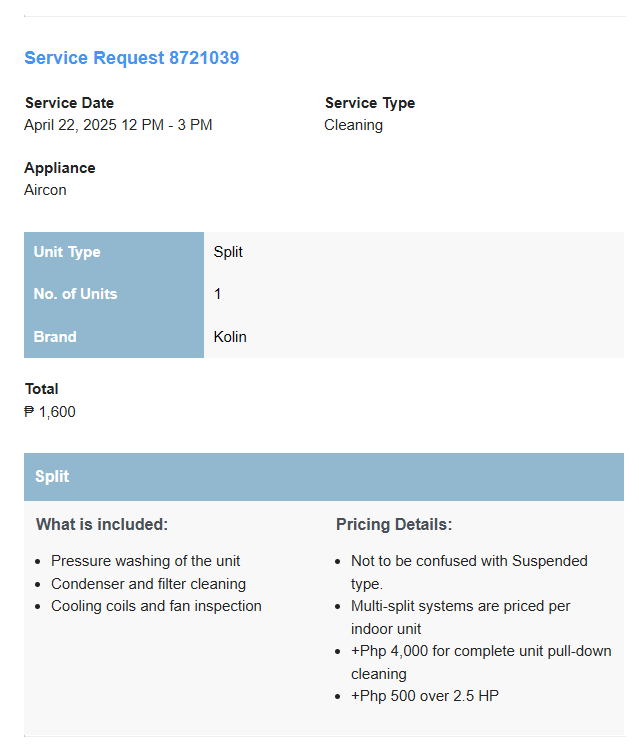The height and width of the screenshot is (749, 639).
Task: Select the Aircon appliance value
Action: tap(45, 190)
